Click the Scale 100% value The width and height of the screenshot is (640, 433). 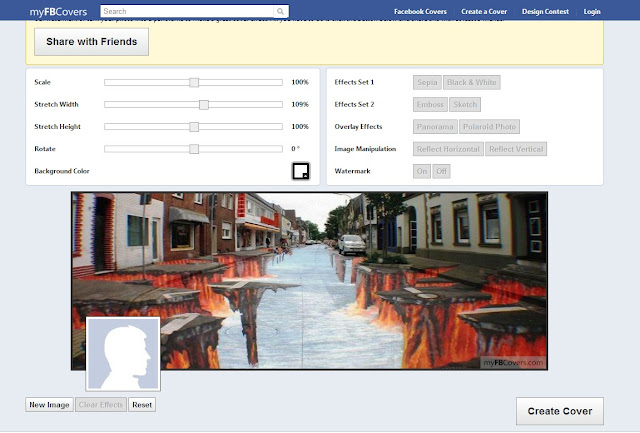pyautogui.click(x=300, y=82)
